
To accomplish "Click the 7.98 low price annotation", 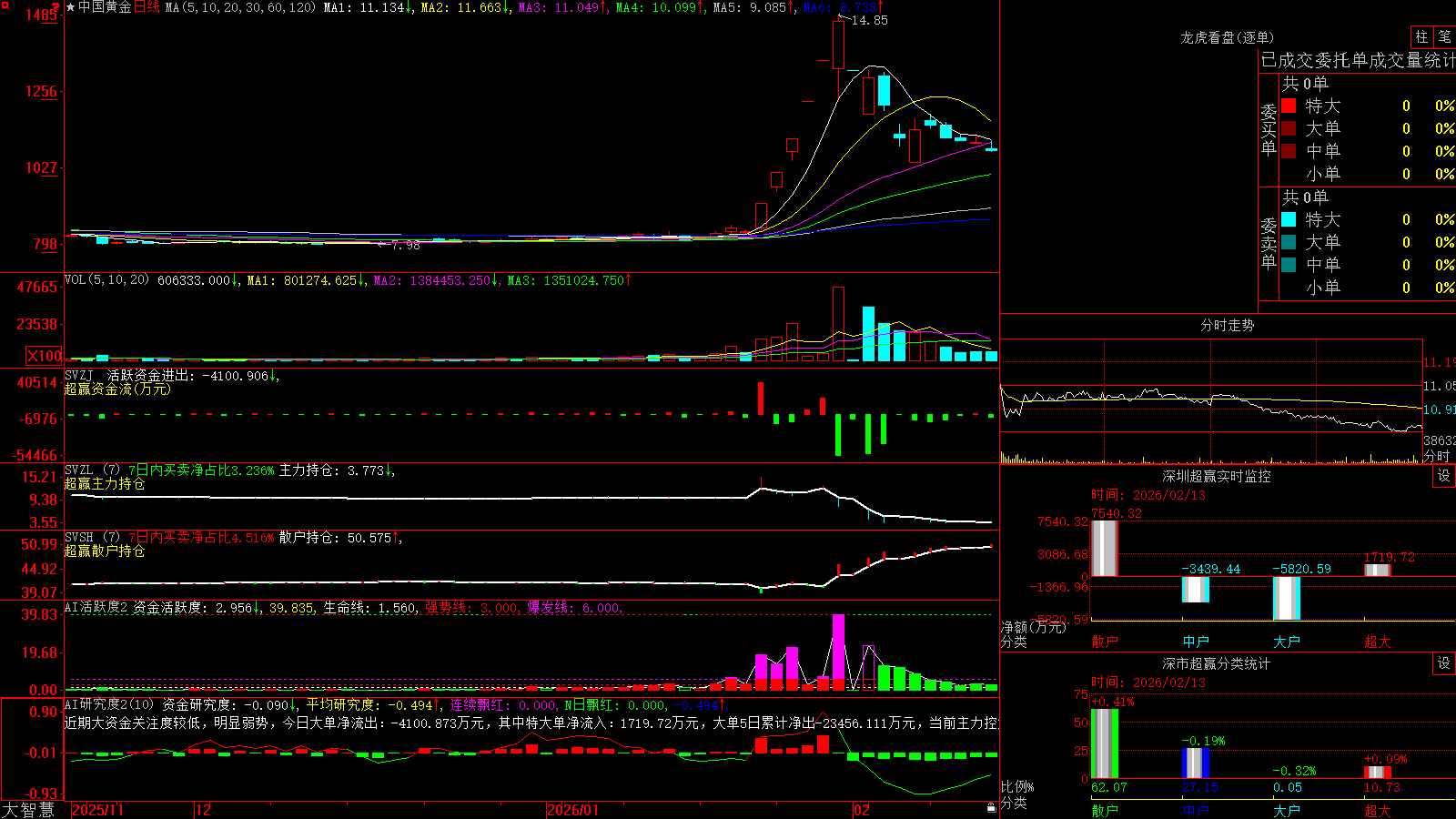I will tap(405, 245).
